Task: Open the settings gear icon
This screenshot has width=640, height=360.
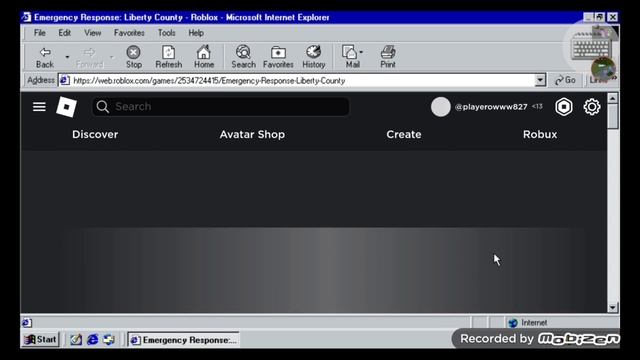Action: coord(592,107)
